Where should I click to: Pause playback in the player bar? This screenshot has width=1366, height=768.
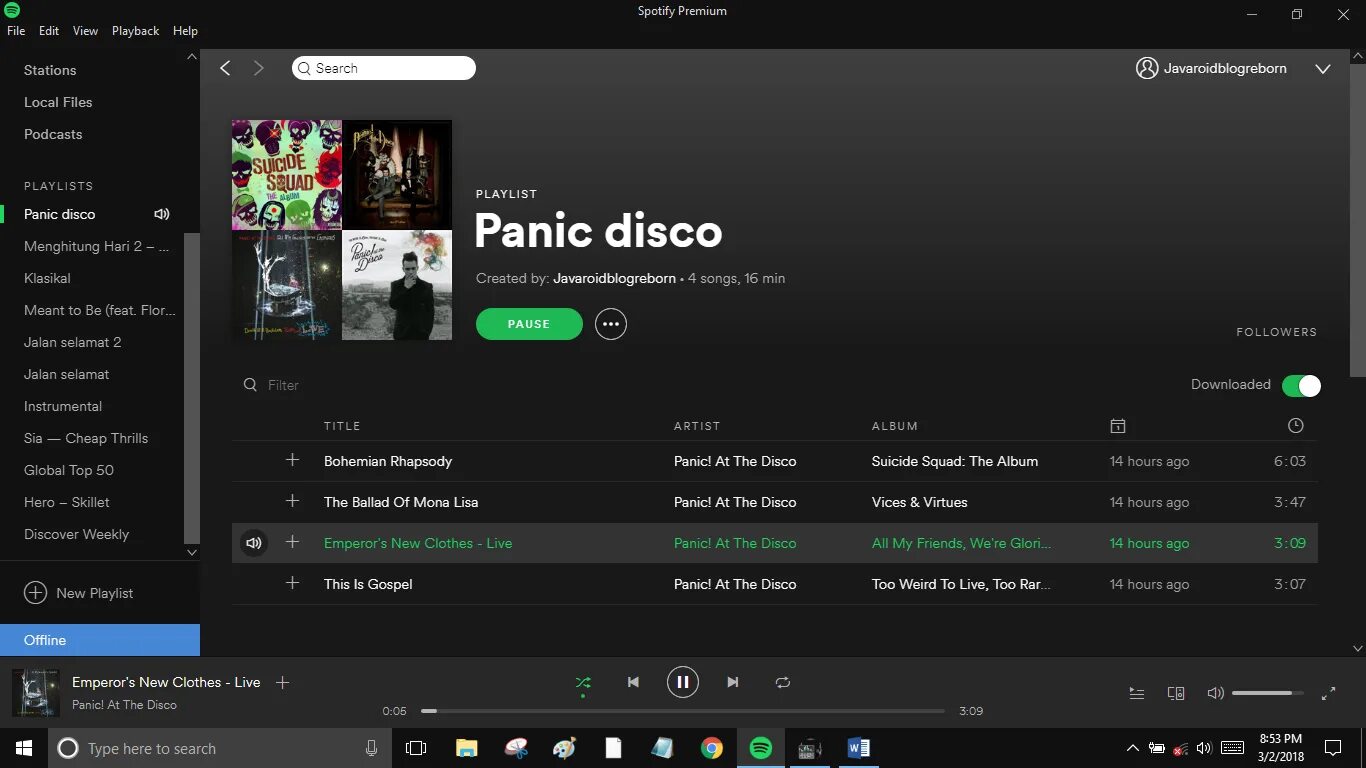pos(683,682)
